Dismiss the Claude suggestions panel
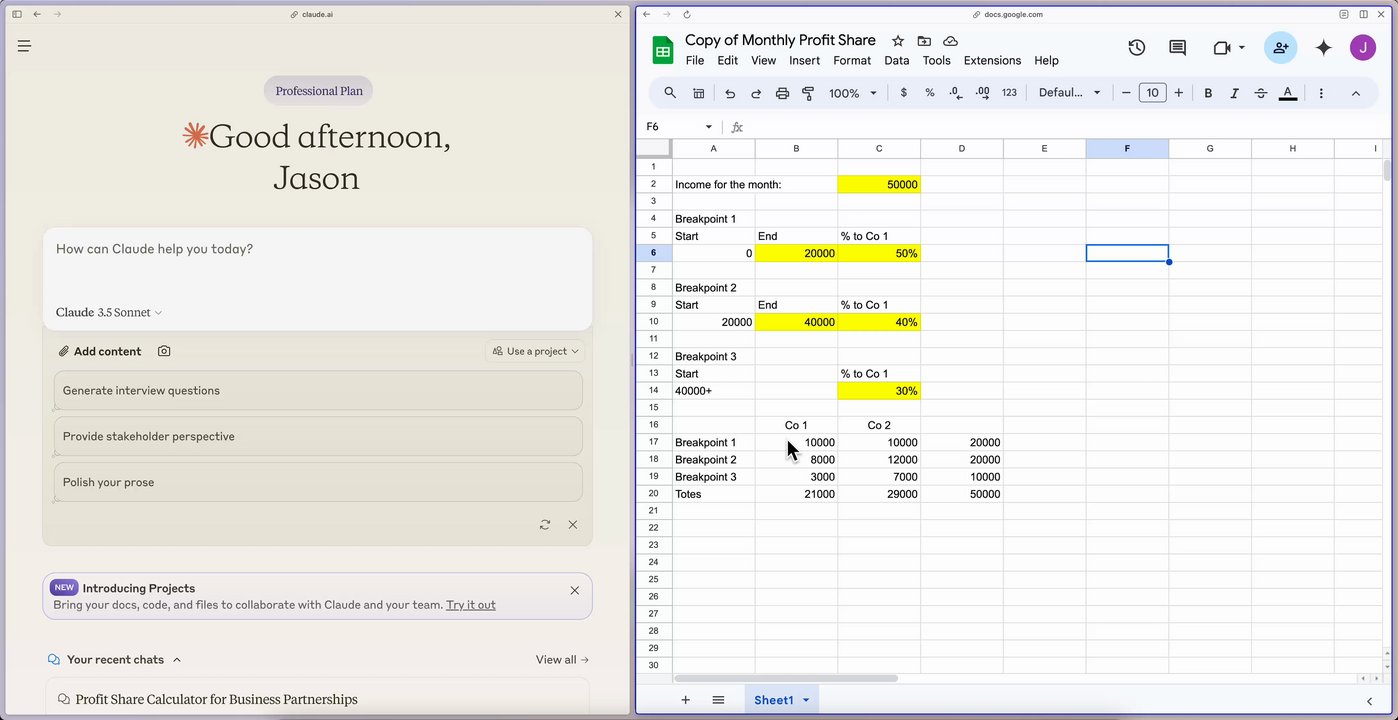This screenshot has height=720, width=1398. click(573, 524)
